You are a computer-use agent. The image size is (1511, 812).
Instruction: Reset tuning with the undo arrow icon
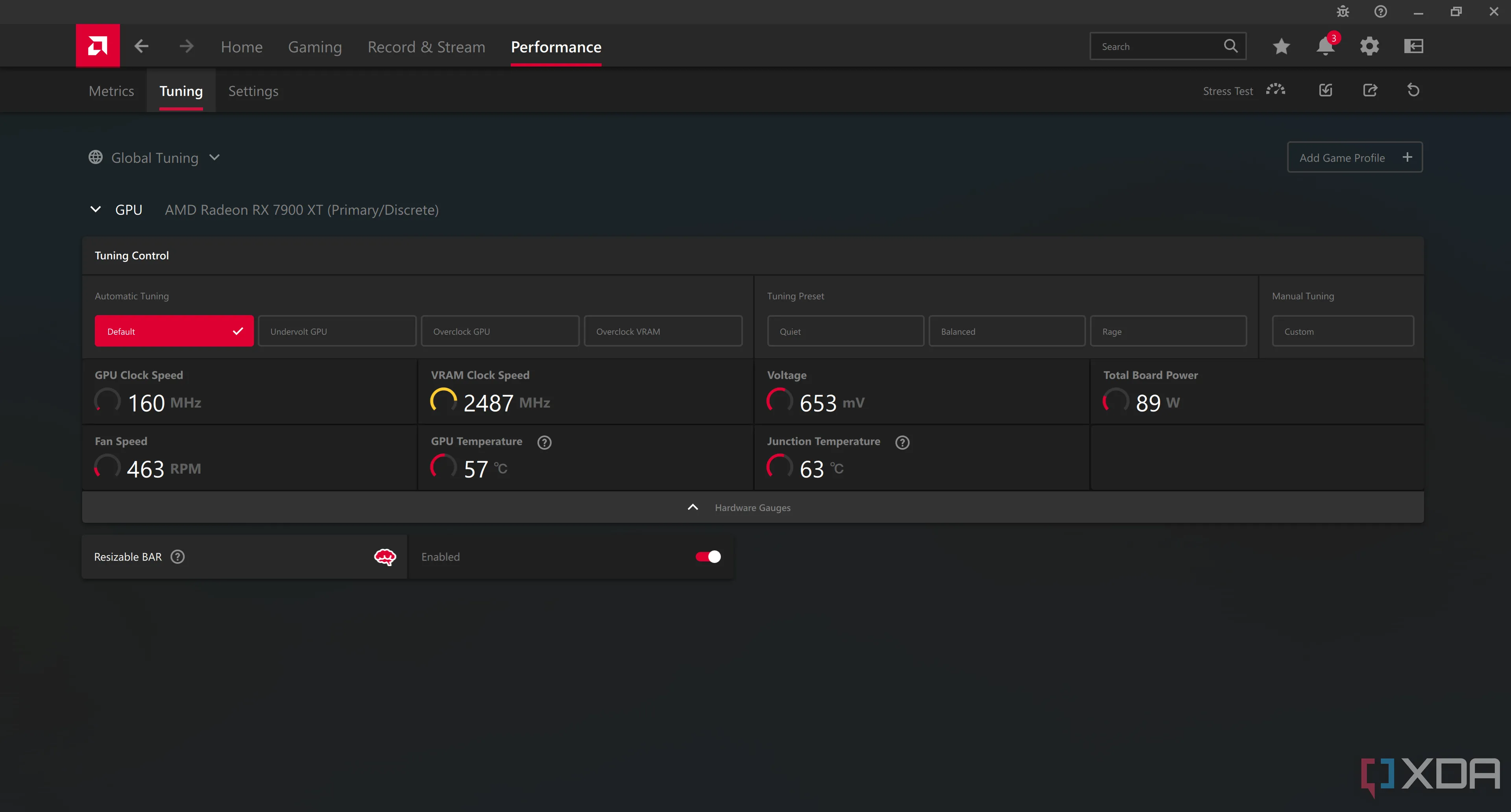coord(1413,90)
